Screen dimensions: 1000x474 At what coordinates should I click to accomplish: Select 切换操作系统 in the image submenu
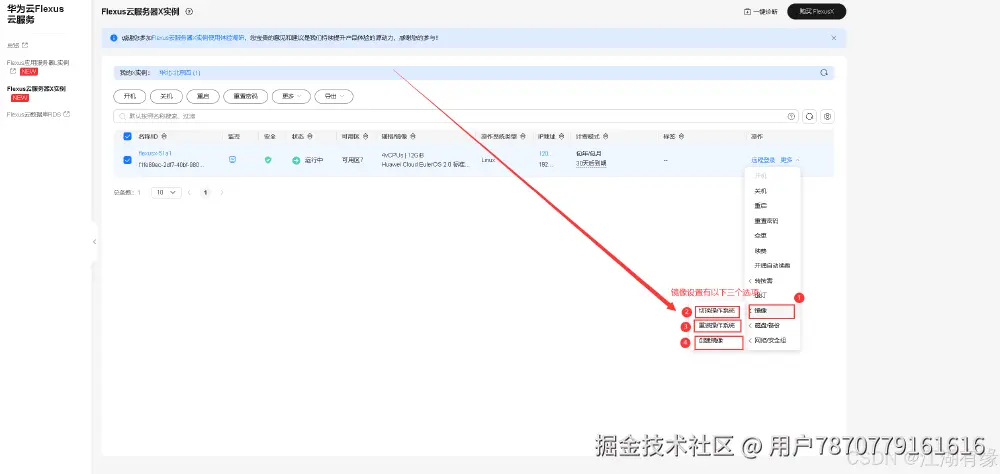pyautogui.click(x=717, y=311)
